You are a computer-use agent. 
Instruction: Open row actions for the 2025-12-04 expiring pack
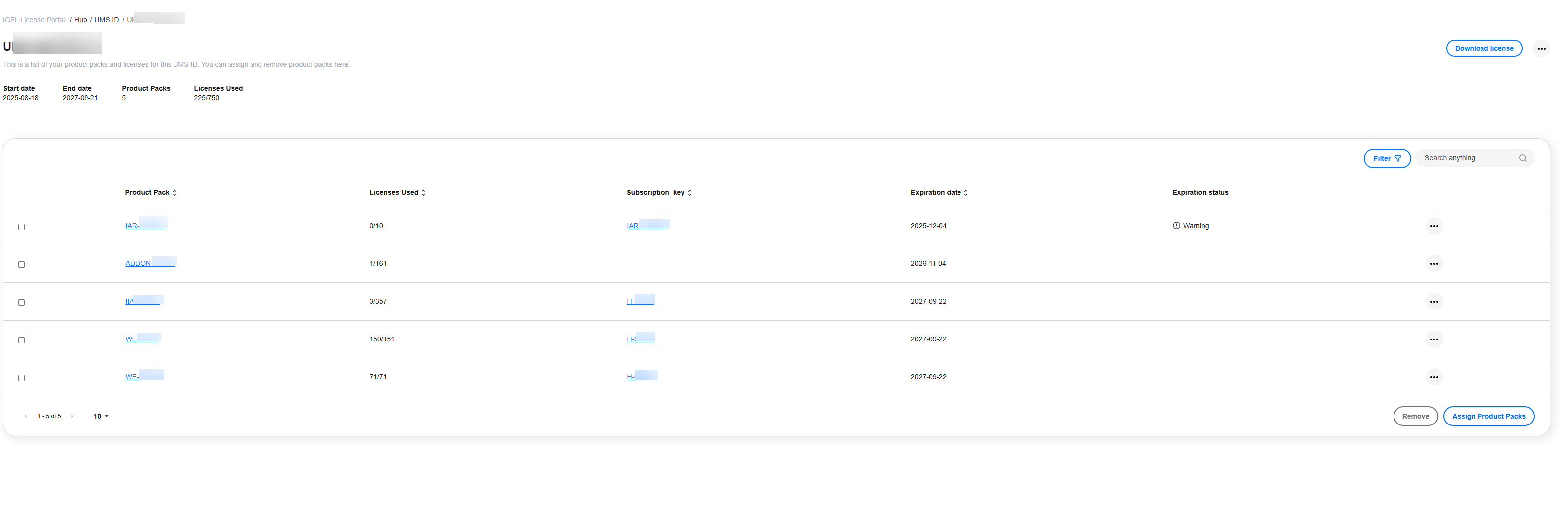[1433, 226]
